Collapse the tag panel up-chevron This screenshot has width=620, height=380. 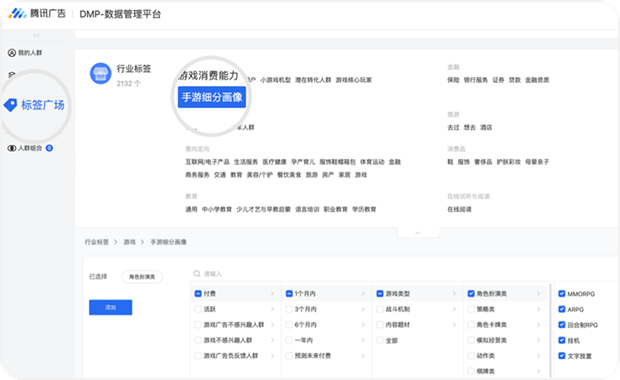(418, 233)
